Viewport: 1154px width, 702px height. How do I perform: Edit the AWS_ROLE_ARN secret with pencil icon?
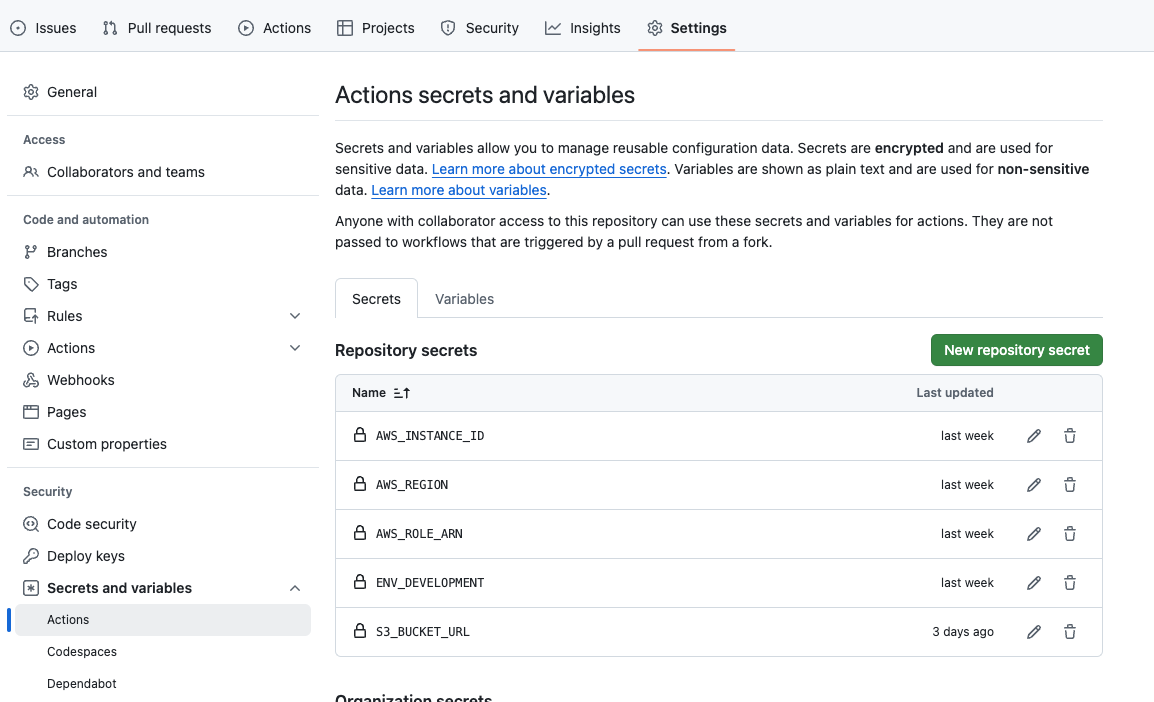1034,534
